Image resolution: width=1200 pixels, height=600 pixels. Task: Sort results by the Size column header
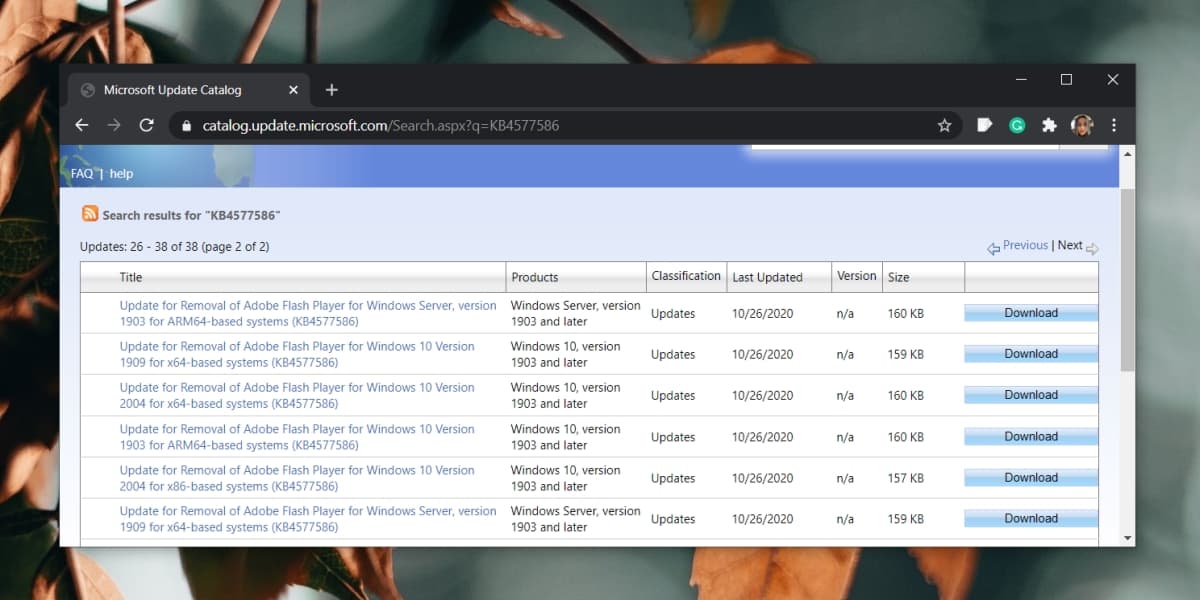click(897, 277)
